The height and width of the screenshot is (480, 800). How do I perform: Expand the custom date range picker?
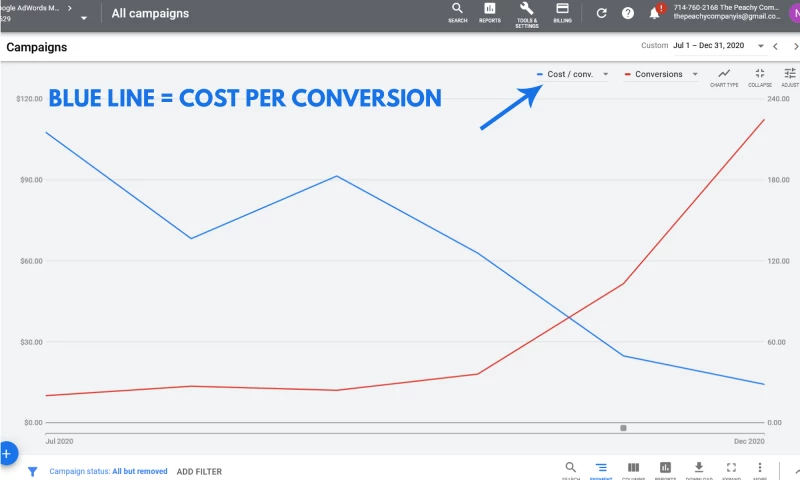coord(761,46)
